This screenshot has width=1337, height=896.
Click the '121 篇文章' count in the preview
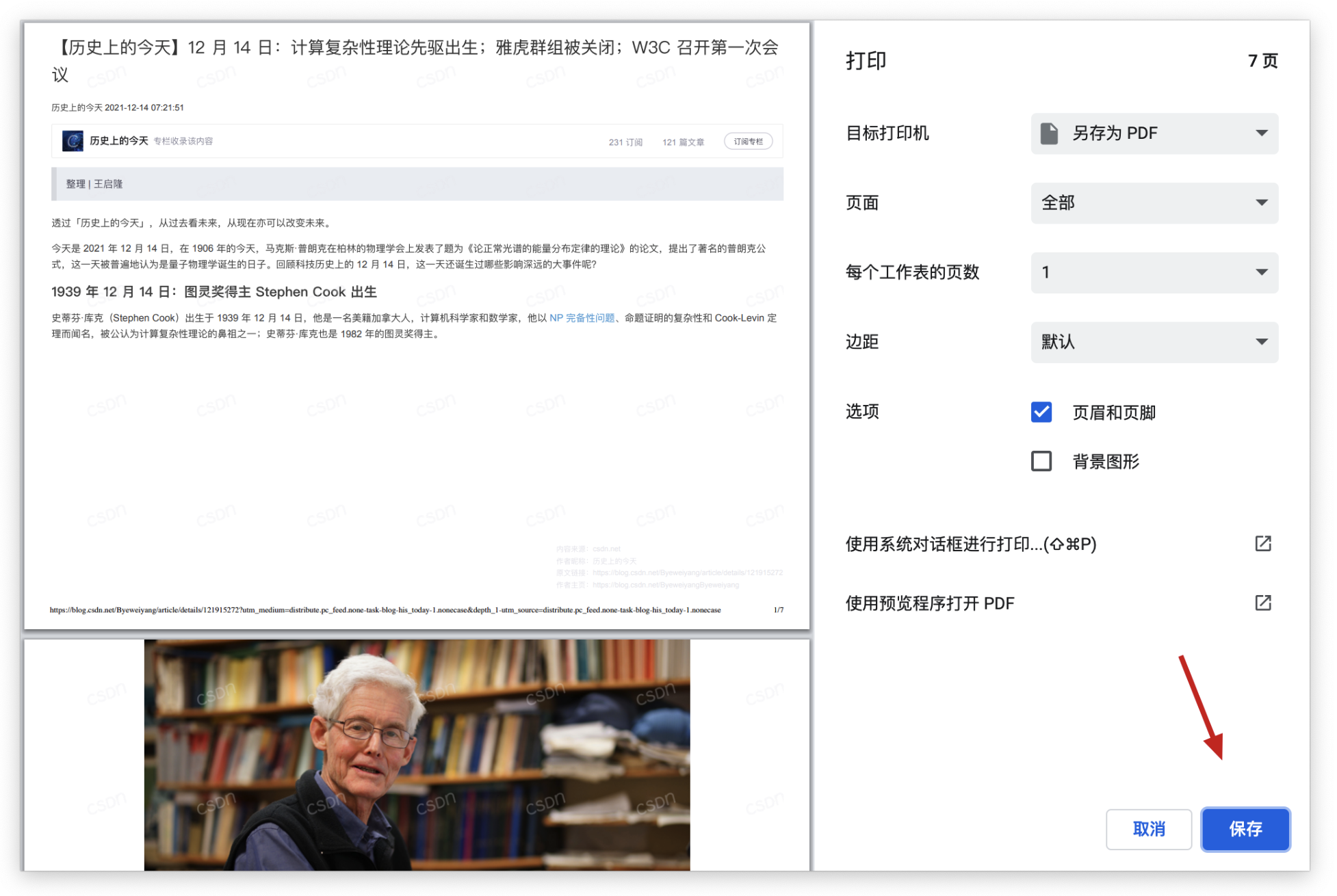(x=683, y=142)
